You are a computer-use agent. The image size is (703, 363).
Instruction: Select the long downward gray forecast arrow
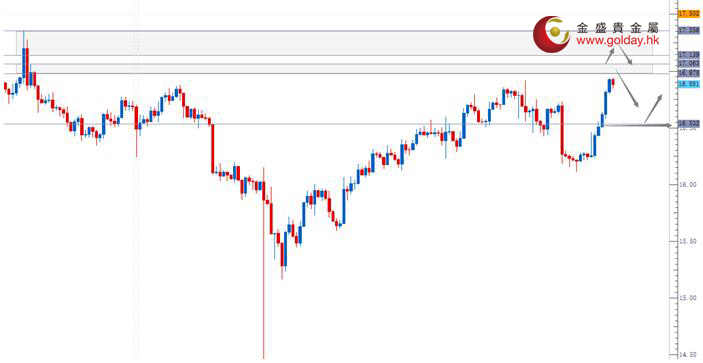[627, 88]
